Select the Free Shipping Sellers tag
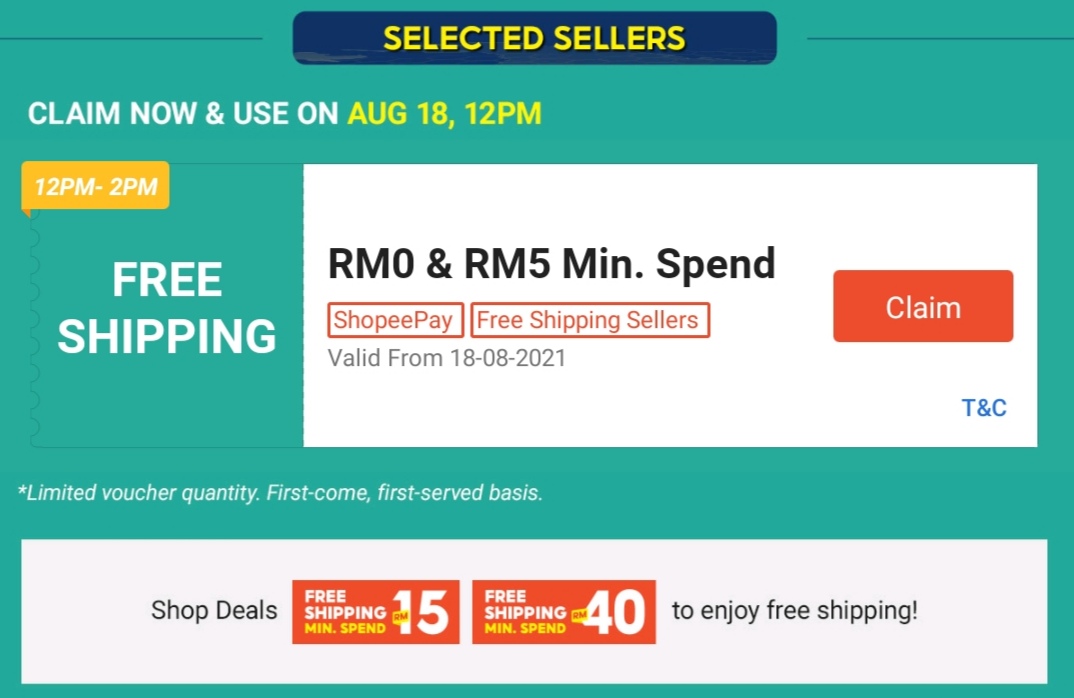This screenshot has height=698, width=1074. coord(589,321)
